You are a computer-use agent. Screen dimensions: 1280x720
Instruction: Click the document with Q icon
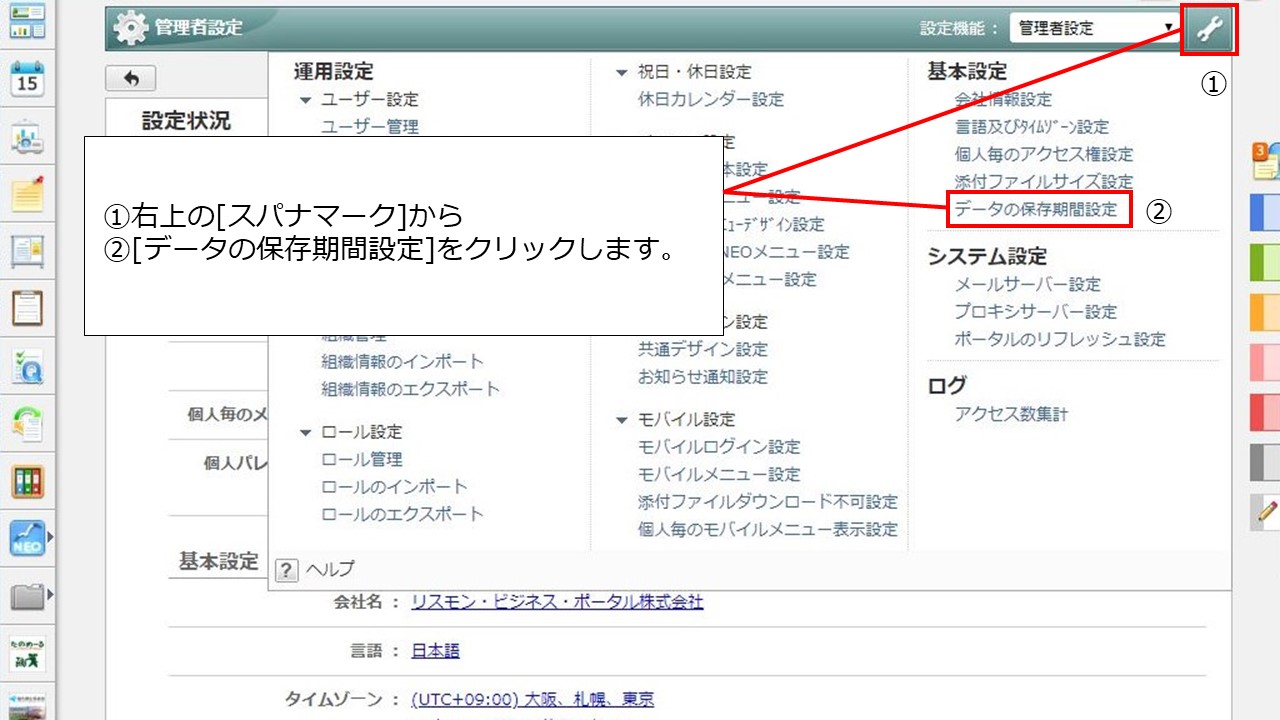click(x=27, y=366)
